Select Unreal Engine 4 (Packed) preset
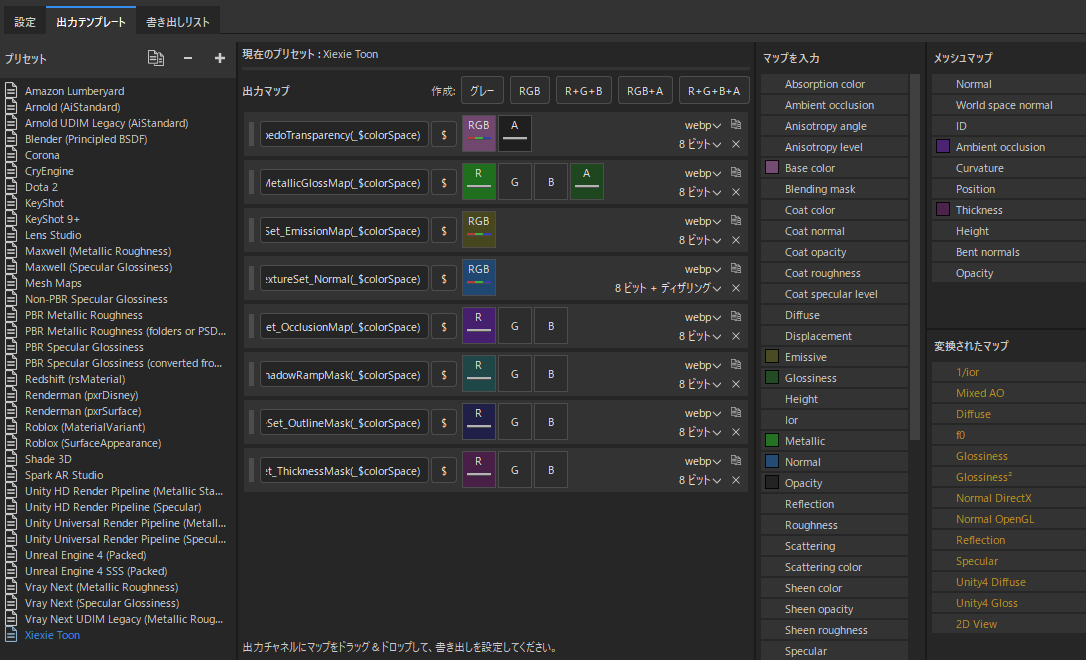Screen dimensions: 1086x660 click(86, 555)
